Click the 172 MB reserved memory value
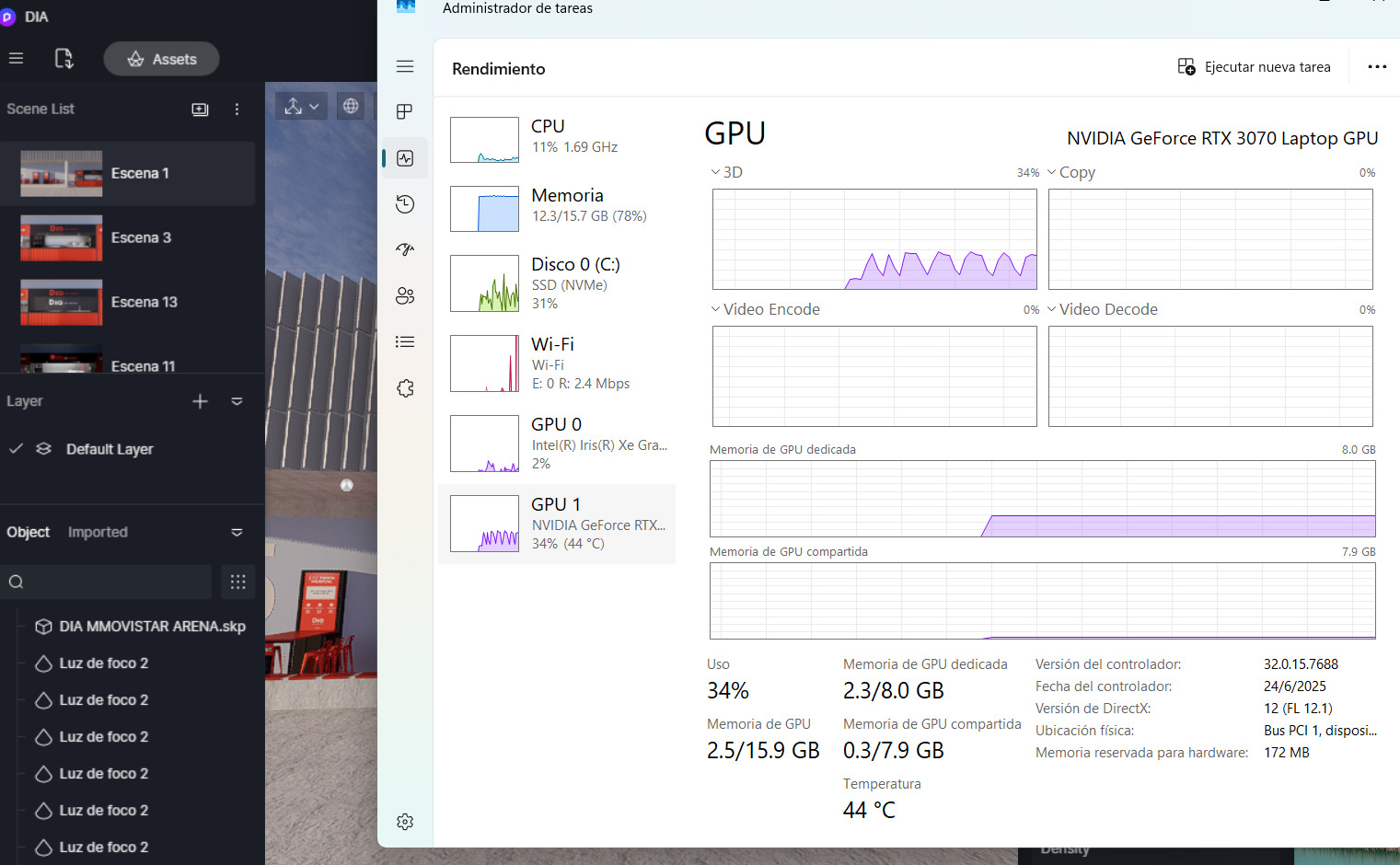The height and width of the screenshot is (865, 1400). 1286,752
